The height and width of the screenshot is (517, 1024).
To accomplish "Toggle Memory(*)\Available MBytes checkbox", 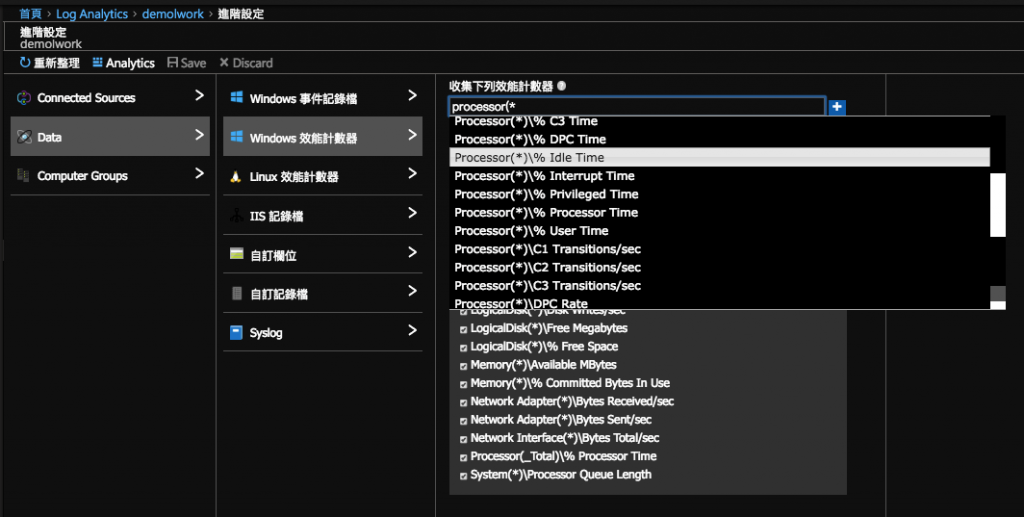I will (463, 366).
